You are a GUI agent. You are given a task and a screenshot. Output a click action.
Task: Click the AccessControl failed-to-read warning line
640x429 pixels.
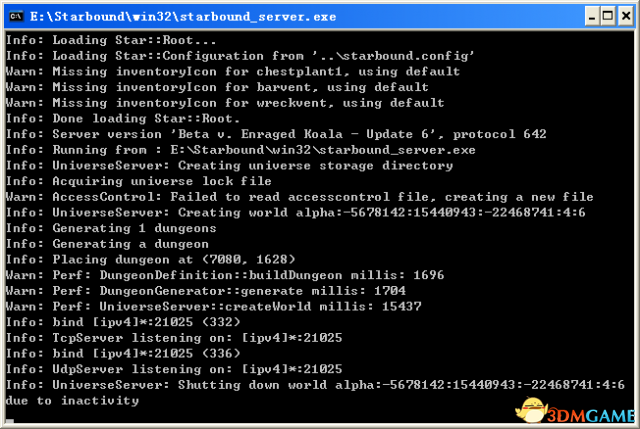(300, 197)
